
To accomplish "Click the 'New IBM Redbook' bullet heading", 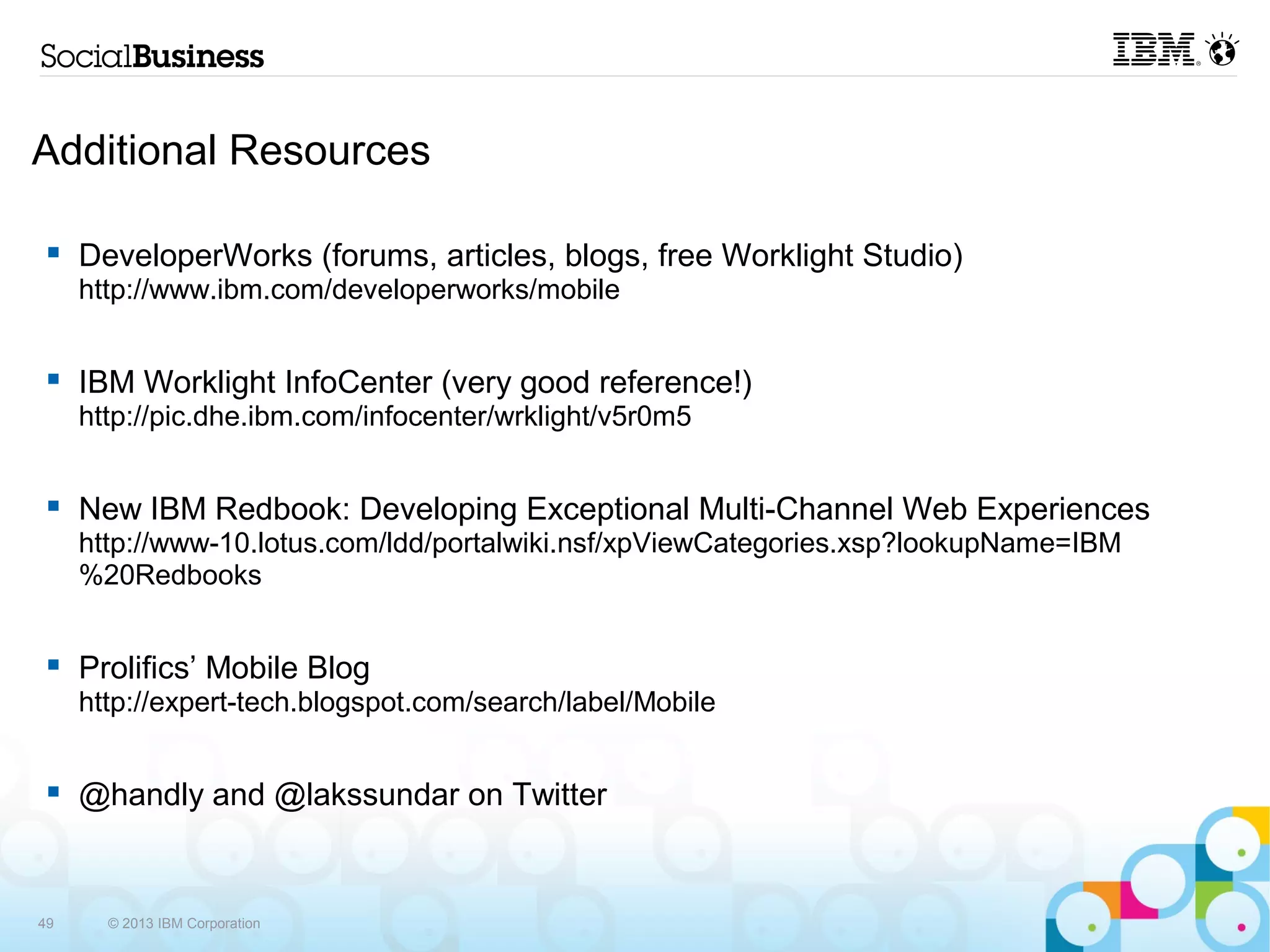I will click(614, 509).
